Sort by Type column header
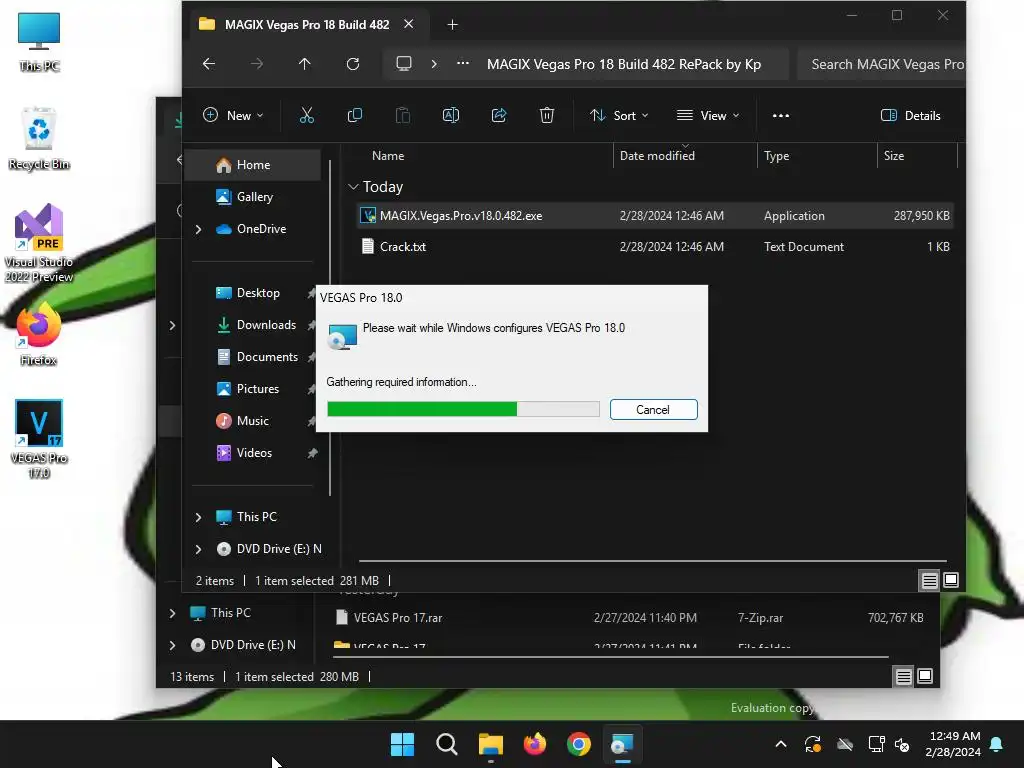The width and height of the screenshot is (1024, 768). tap(776, 156)
